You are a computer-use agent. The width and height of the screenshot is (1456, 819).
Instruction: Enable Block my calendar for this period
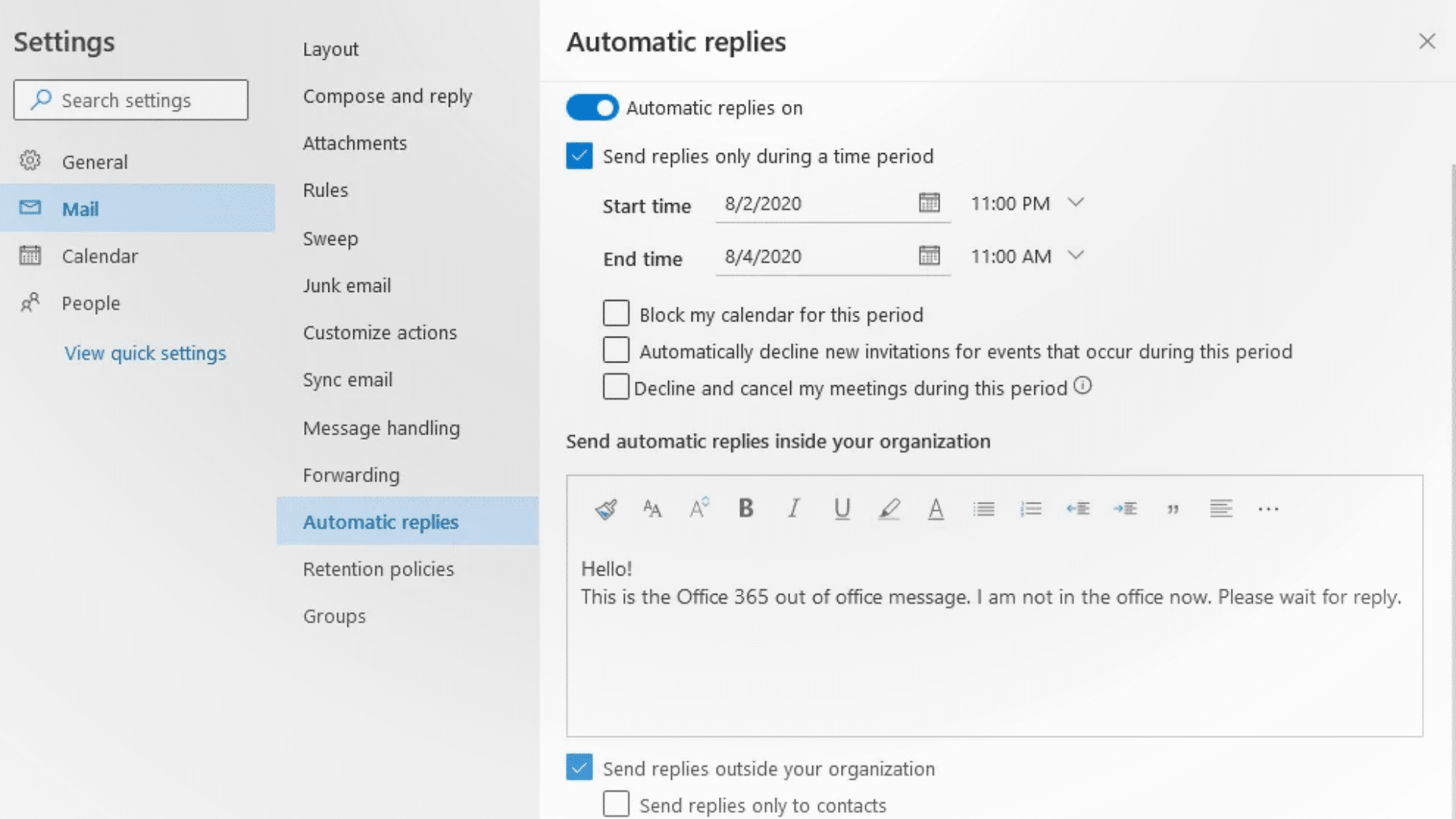[x=616, y=313]
